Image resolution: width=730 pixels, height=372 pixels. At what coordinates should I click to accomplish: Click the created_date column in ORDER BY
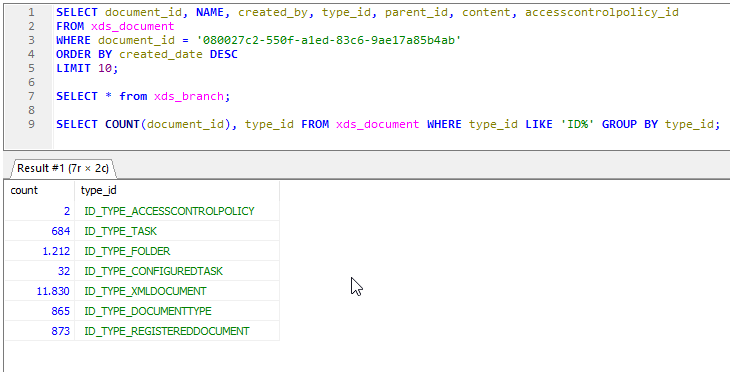(x=161, y=54)
